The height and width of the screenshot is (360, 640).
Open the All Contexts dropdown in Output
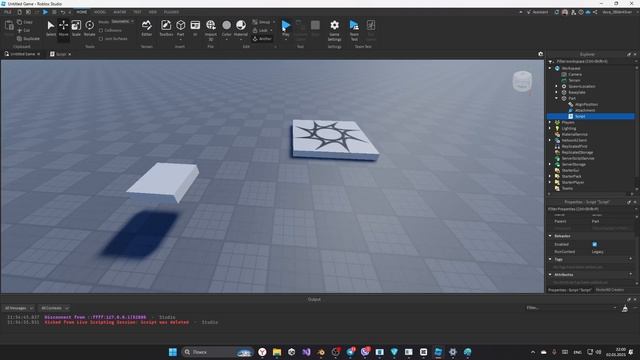54,308
